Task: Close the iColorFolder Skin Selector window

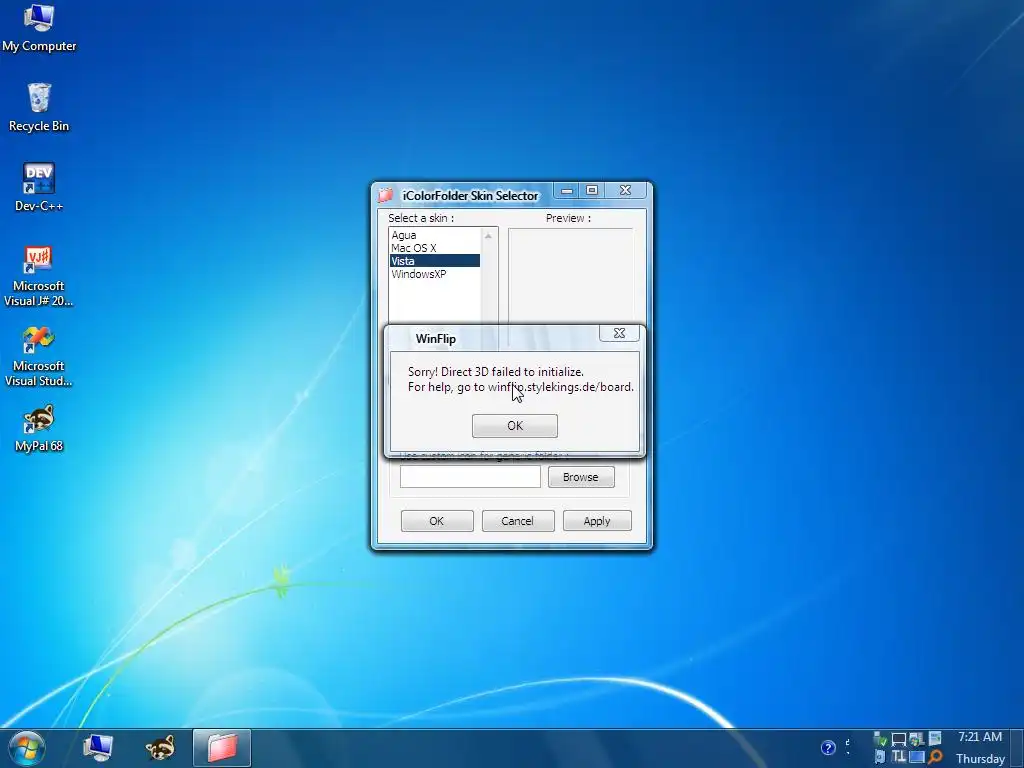Action: point(625,190)
